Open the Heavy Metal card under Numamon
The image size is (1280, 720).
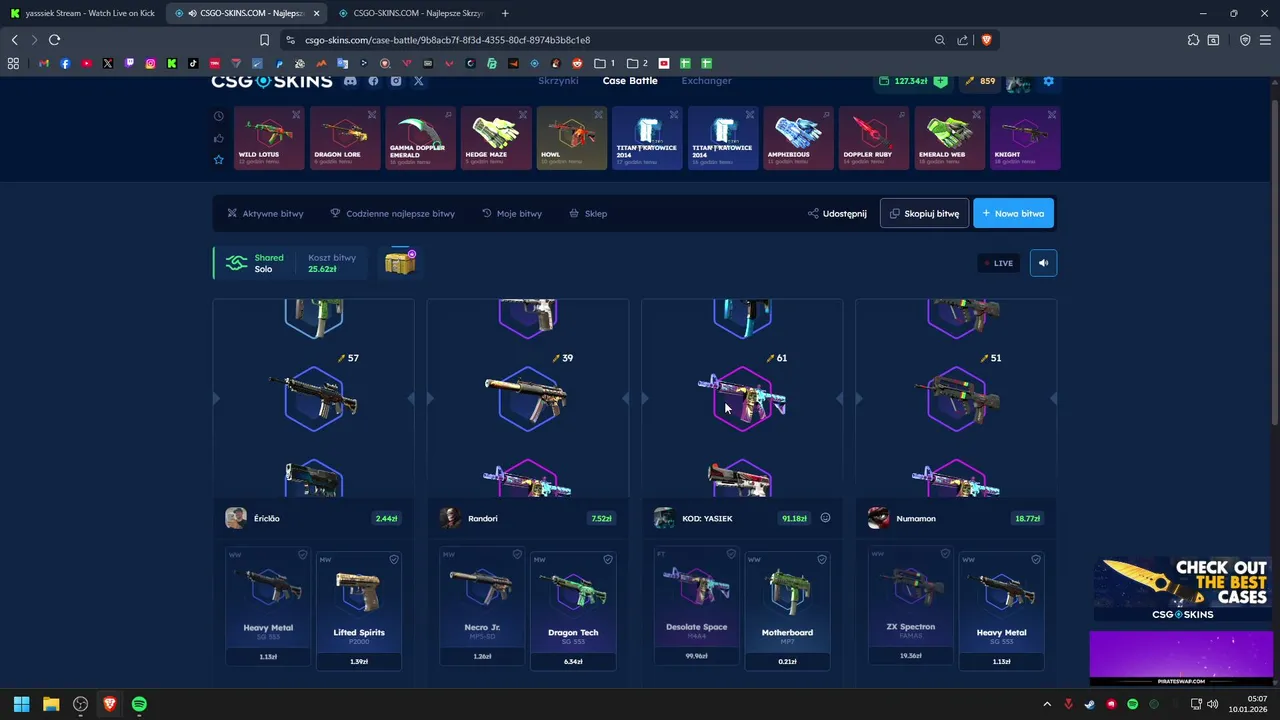pyautogui.click(x=1001, y=610)
